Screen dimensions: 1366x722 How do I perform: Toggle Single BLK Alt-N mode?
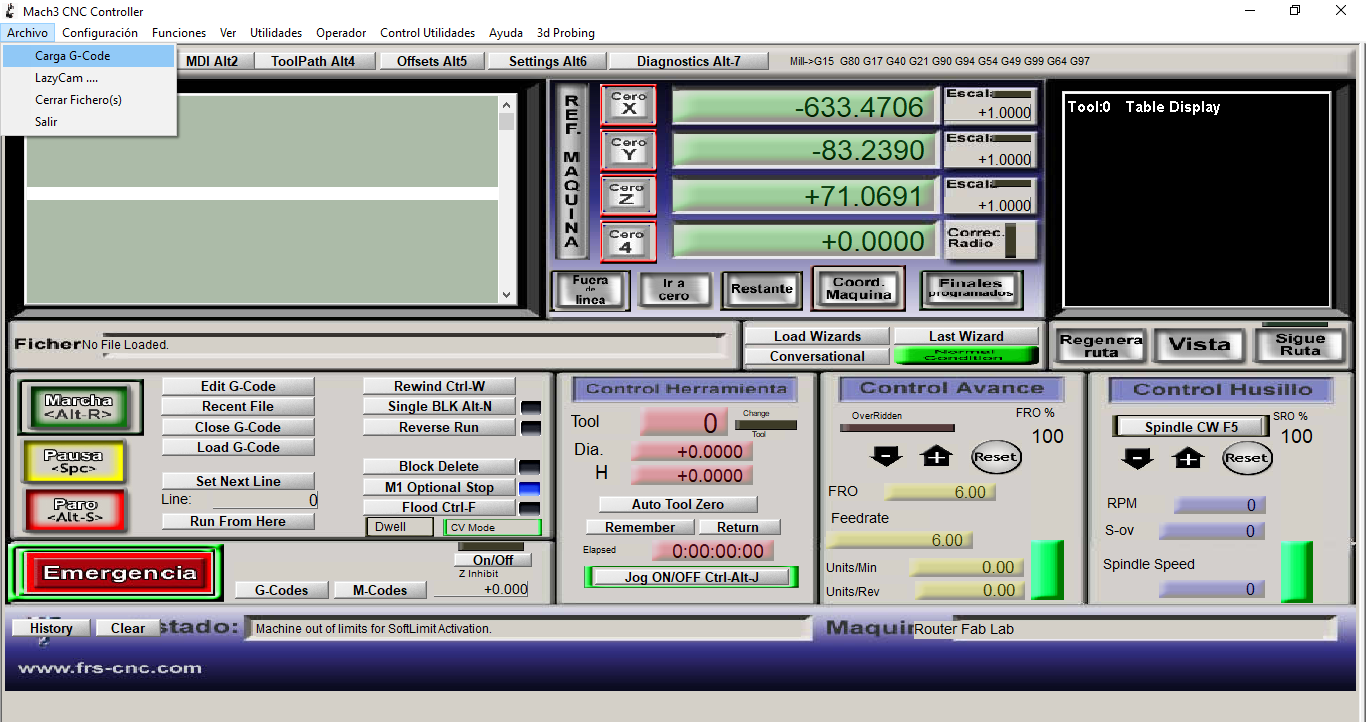440,406
